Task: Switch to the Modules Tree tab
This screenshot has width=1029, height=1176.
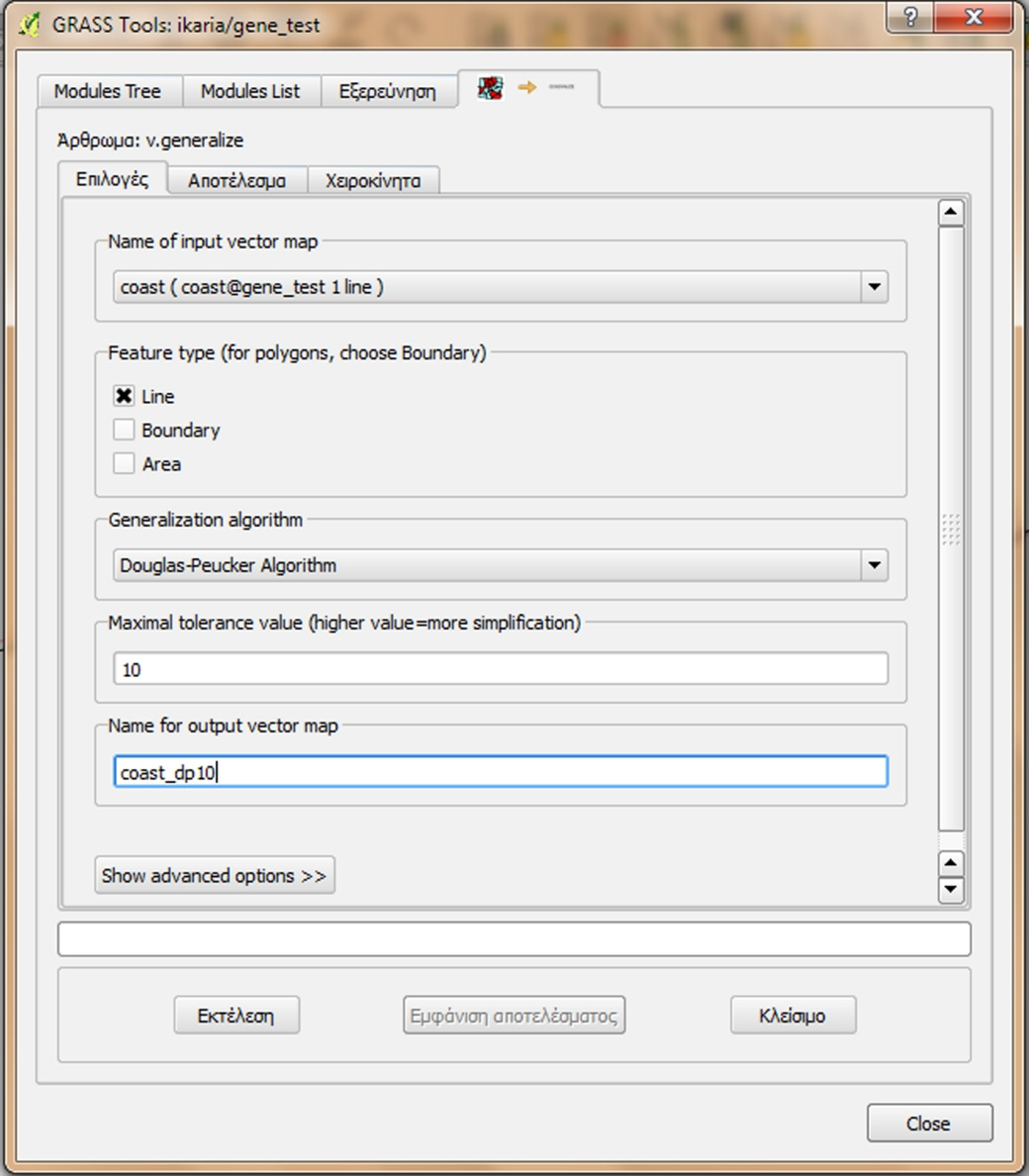Action: 110,91
